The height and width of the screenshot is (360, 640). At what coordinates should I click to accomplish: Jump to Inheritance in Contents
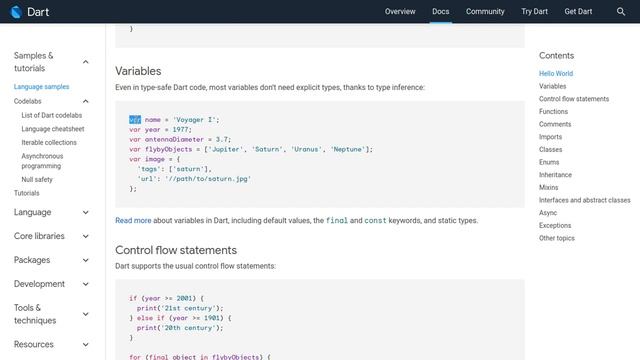coord(555,175)
